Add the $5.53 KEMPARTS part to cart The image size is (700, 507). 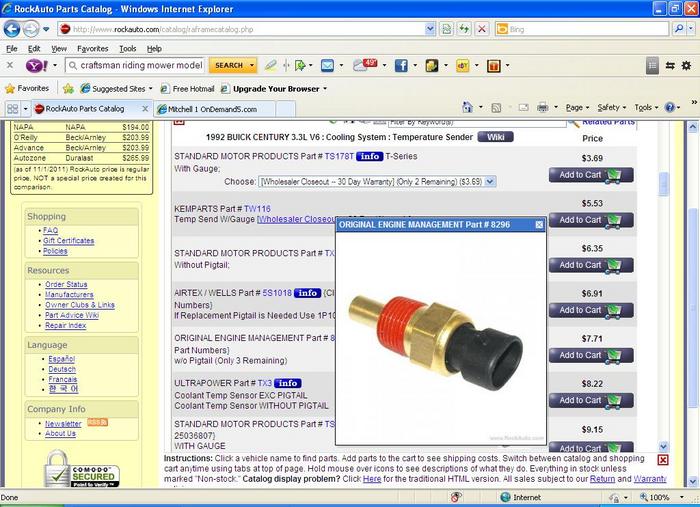[x=591, y=220]
